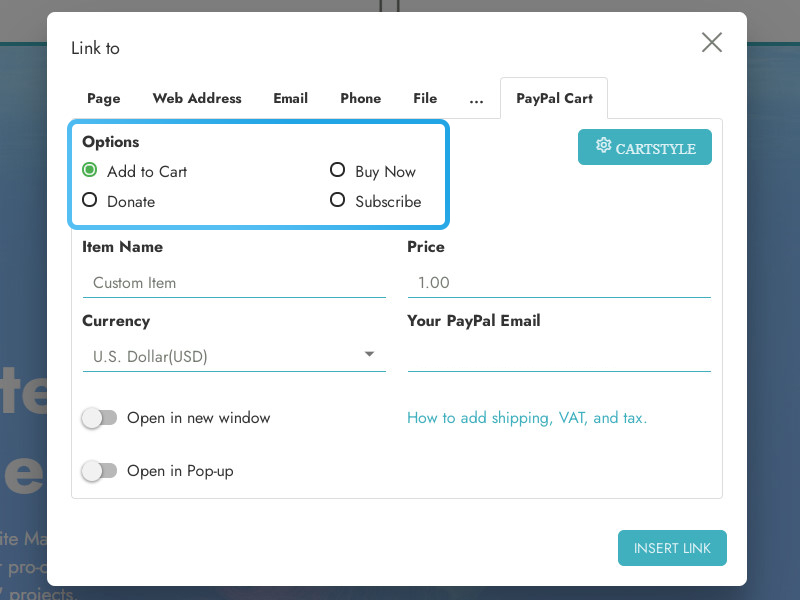Image resolution: width=800 pixels, height=600 pixels.
Task: Open the Email link tab
Action: tap(290, 98)
